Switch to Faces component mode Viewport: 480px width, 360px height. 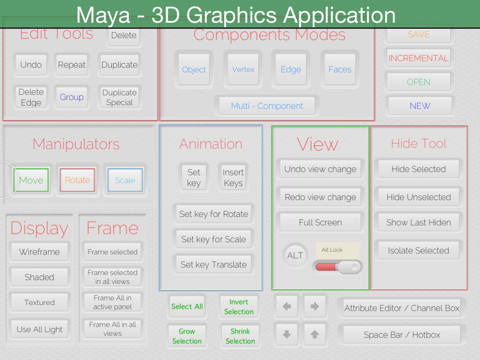(340, 69)
